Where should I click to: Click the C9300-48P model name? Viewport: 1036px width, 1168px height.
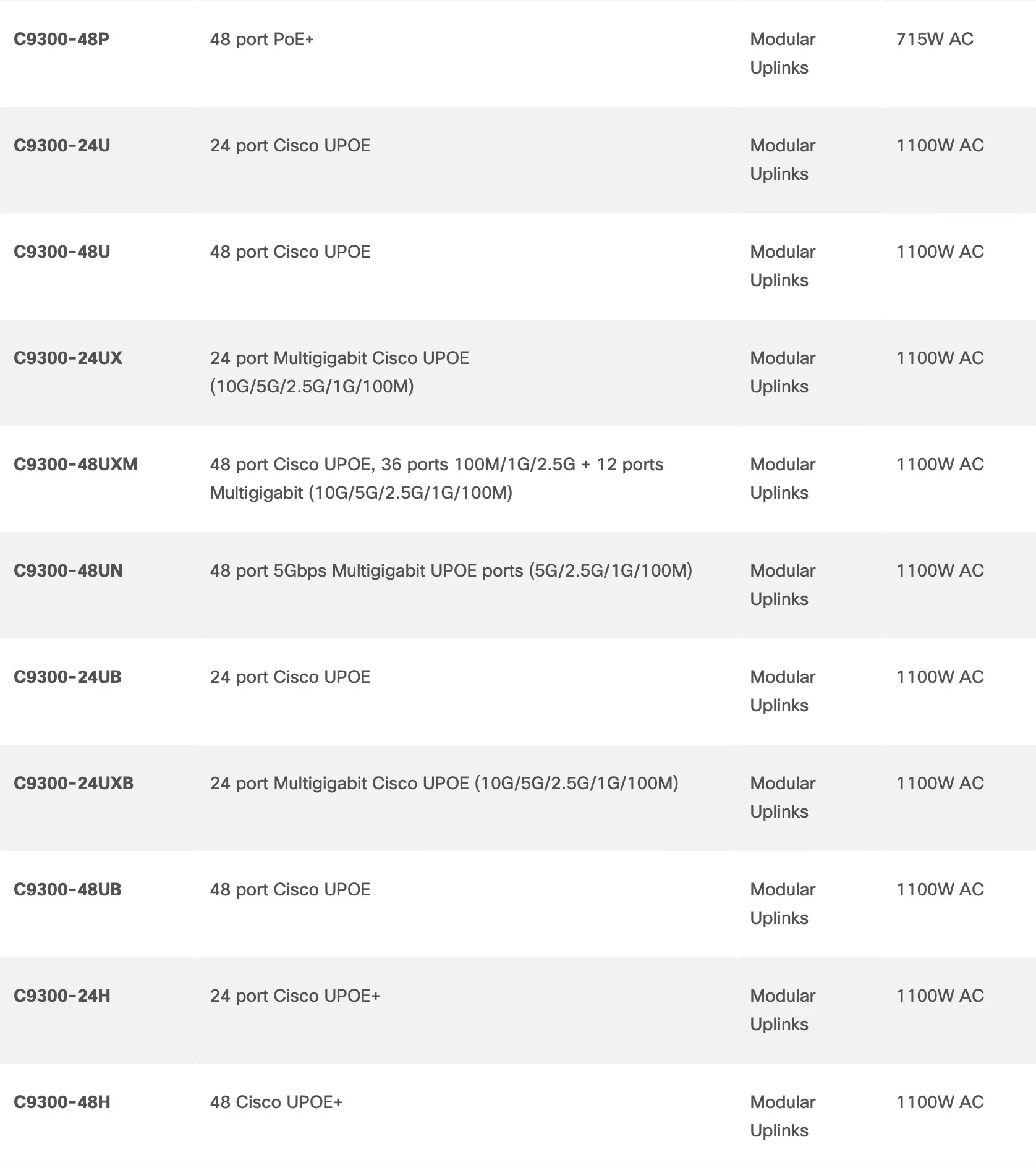coord(61,40)
